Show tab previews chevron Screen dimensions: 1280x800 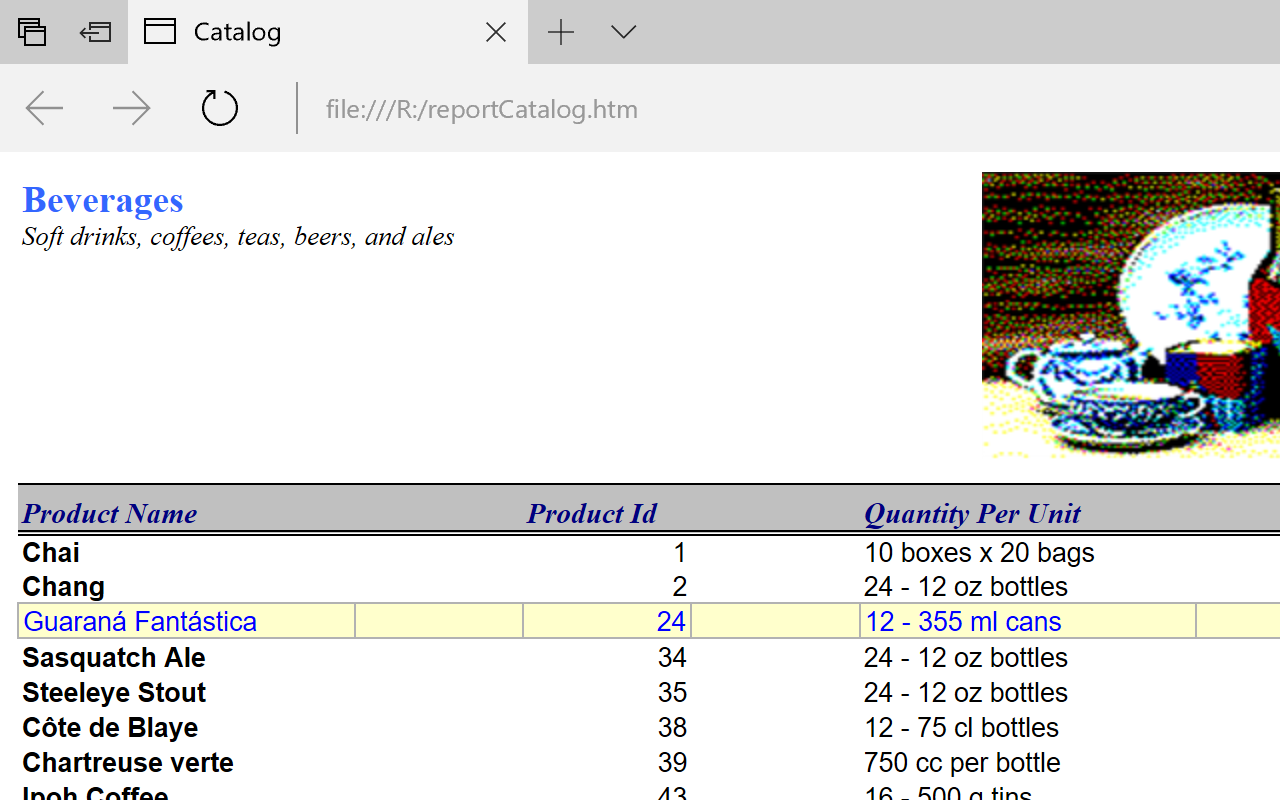(x=623, y=32)
